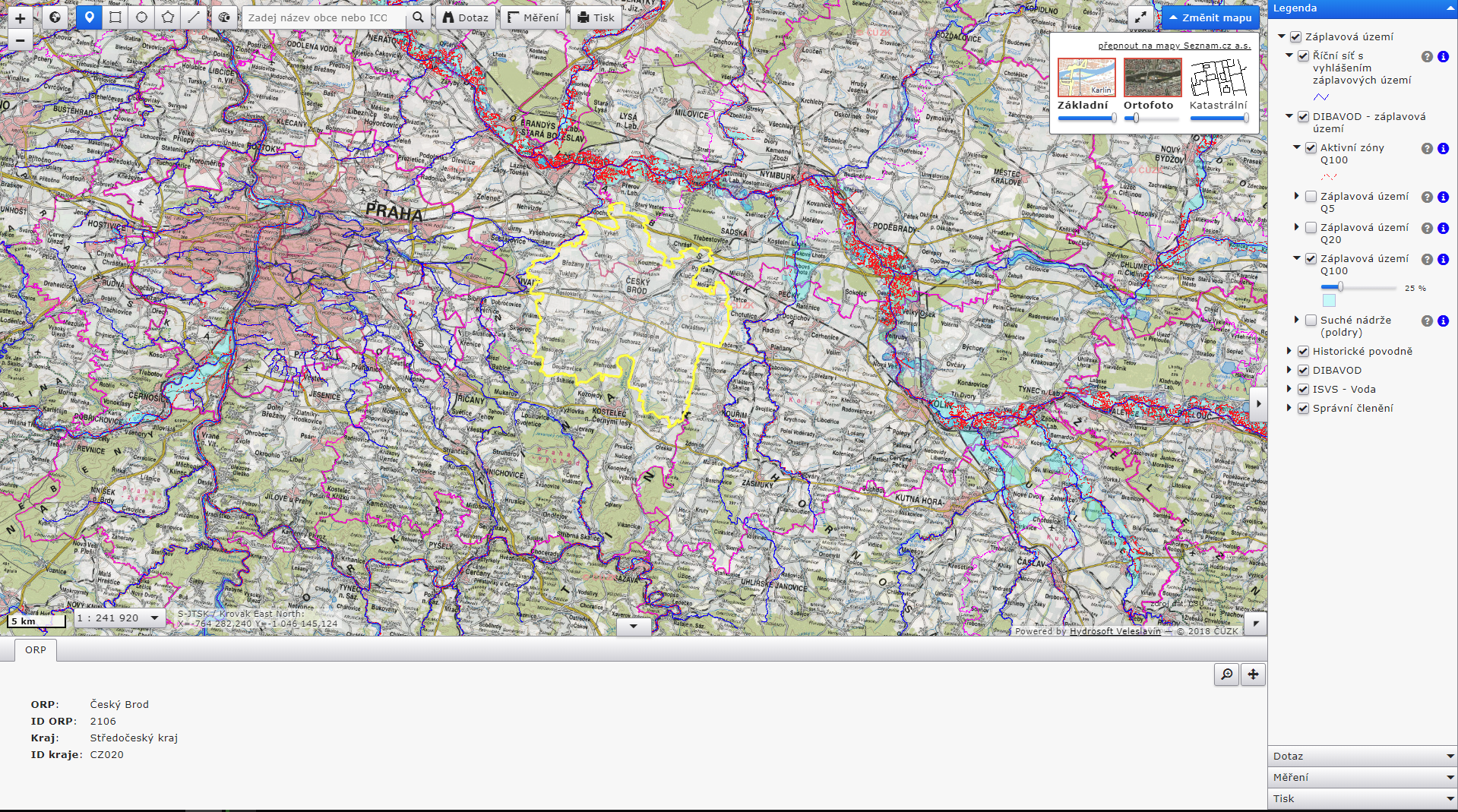Select the polygon selection tool

coord(168,17)
